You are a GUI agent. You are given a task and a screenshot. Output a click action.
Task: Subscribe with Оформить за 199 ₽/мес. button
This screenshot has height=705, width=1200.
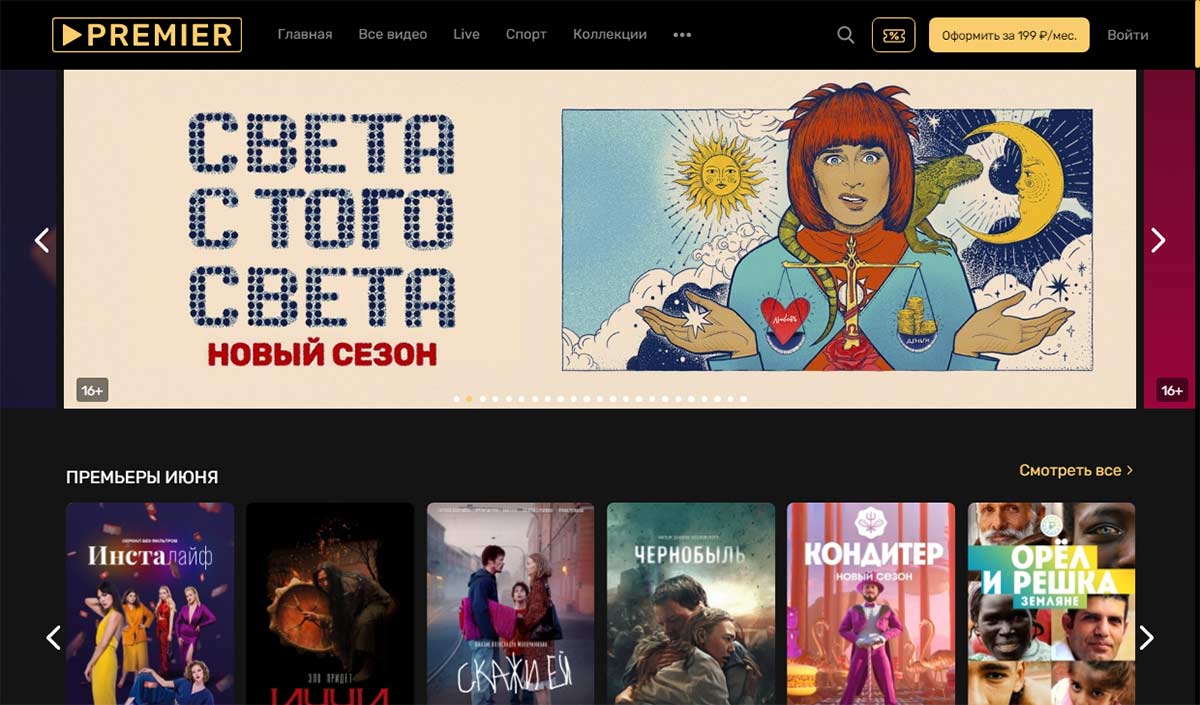click(1009, 35)
